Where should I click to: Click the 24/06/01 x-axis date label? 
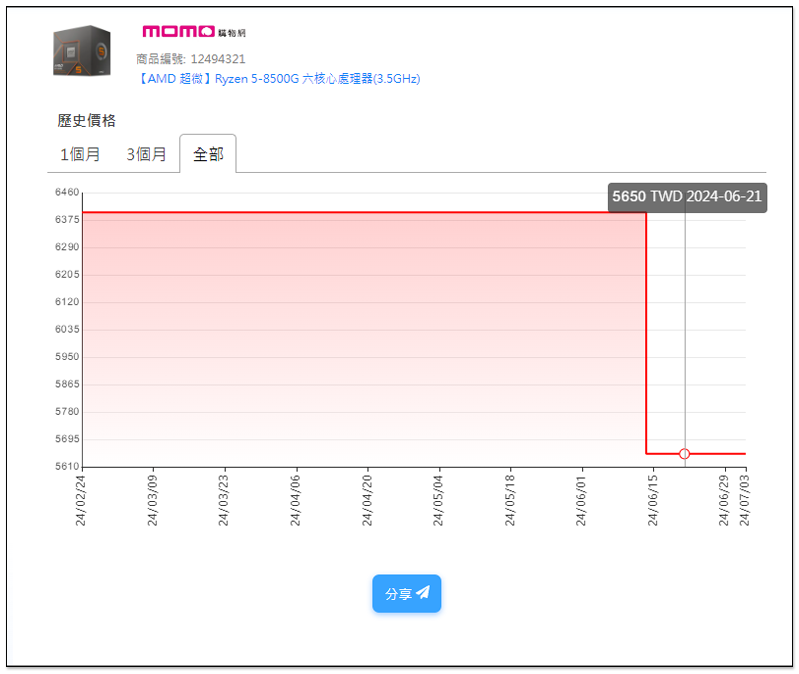coord(581,500)
